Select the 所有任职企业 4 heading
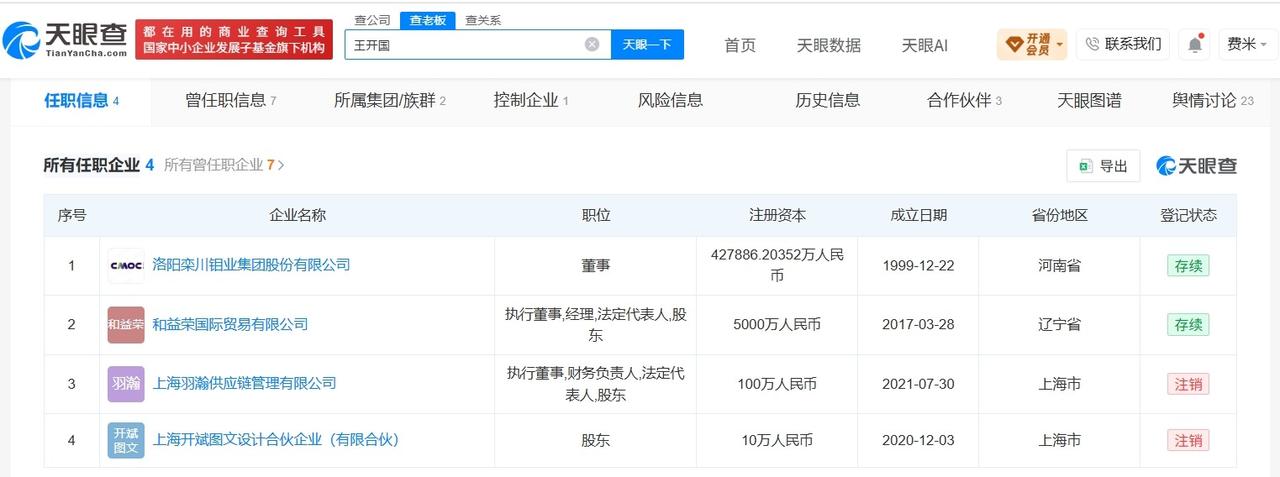1280x477 pixels. click(x=98, y=166)
